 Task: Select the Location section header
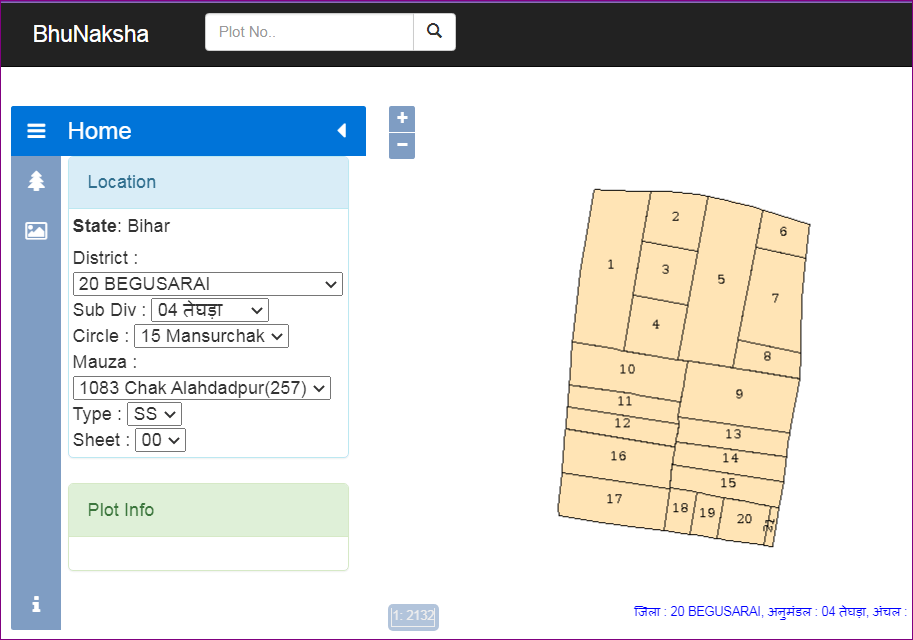pos(121,181)
